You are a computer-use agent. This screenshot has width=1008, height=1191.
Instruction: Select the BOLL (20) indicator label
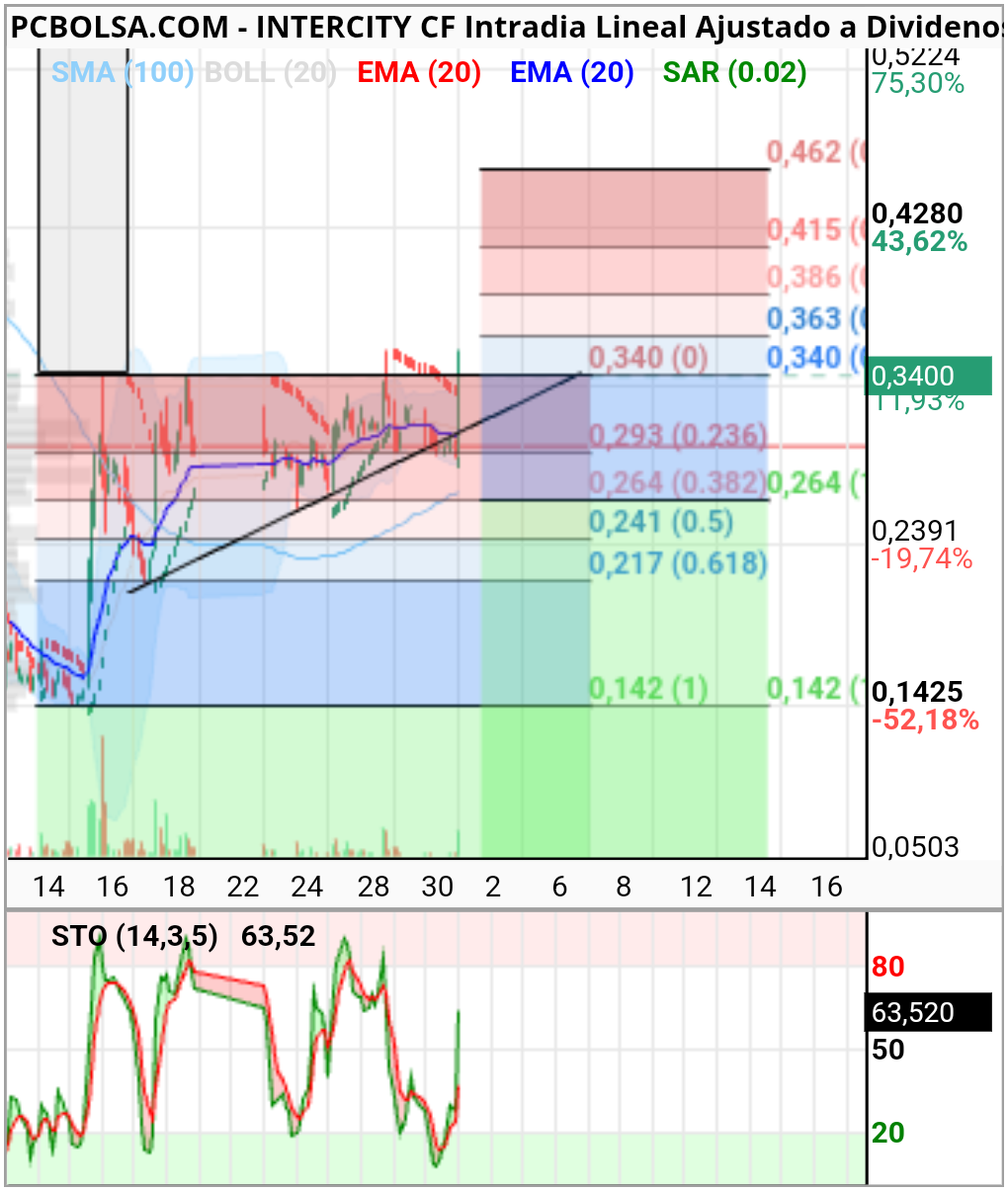270,72
